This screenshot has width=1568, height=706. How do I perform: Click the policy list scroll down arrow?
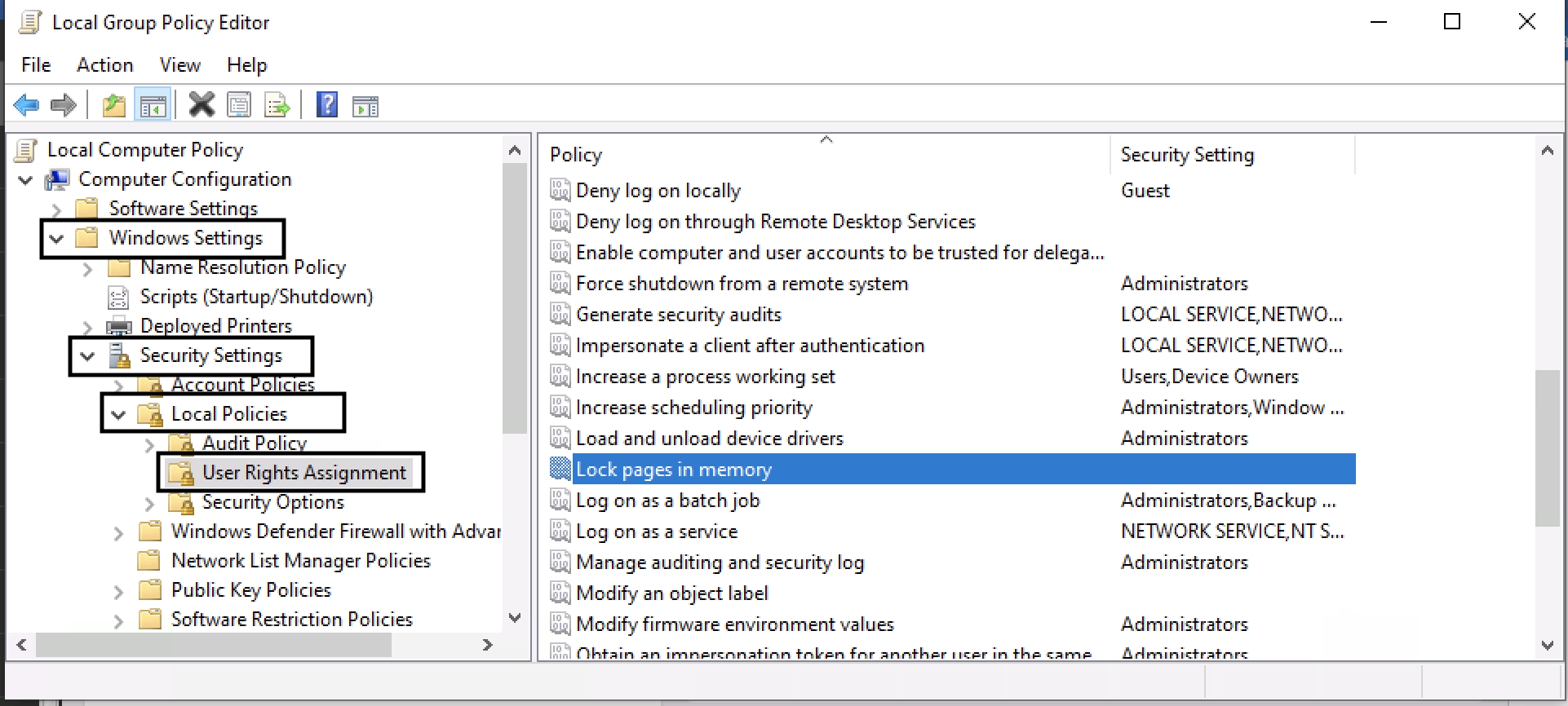point(1547,645)
